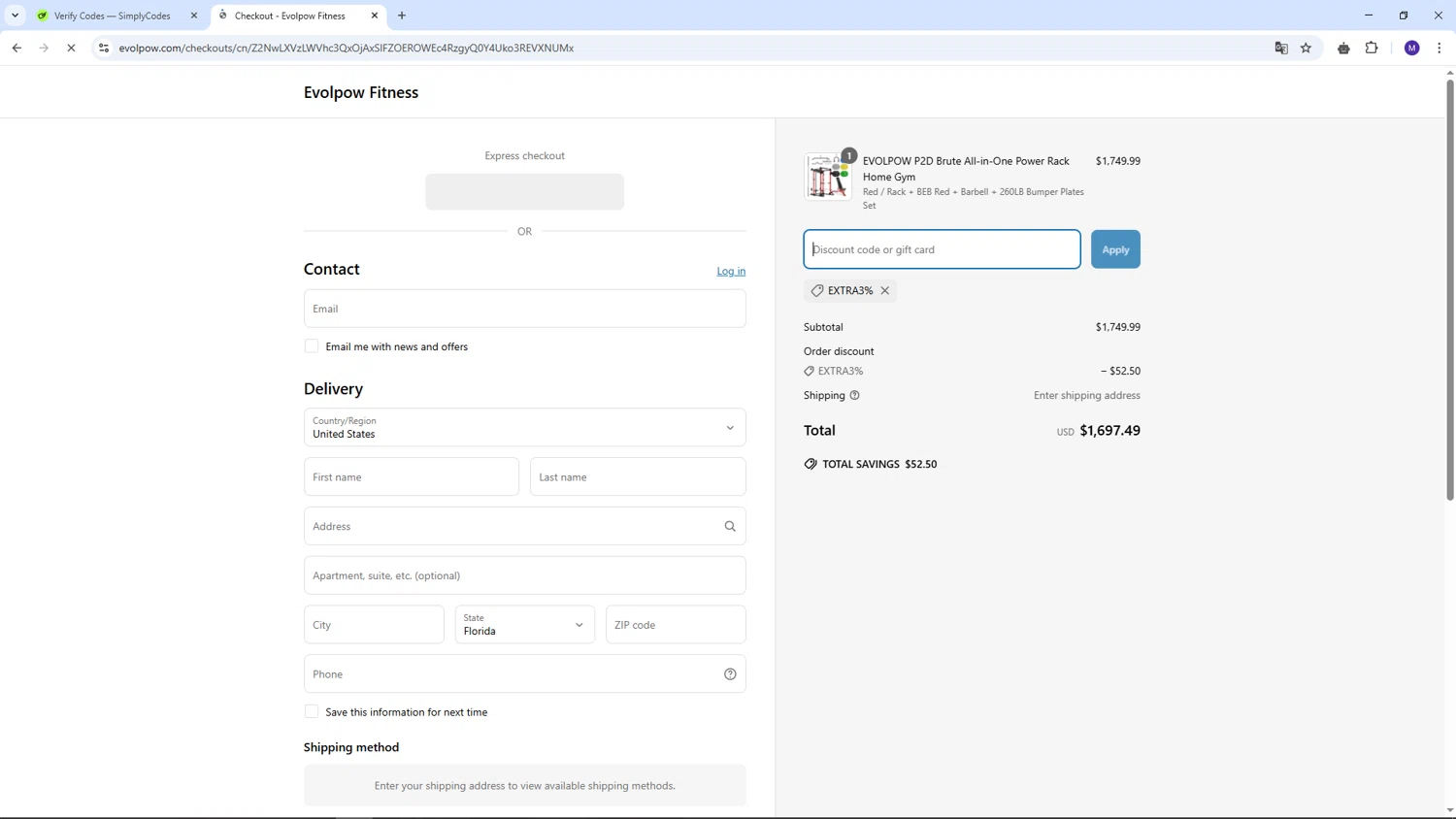Open a new browser tab
Viewport: 1456px width, 819px height.
(402, 16)
